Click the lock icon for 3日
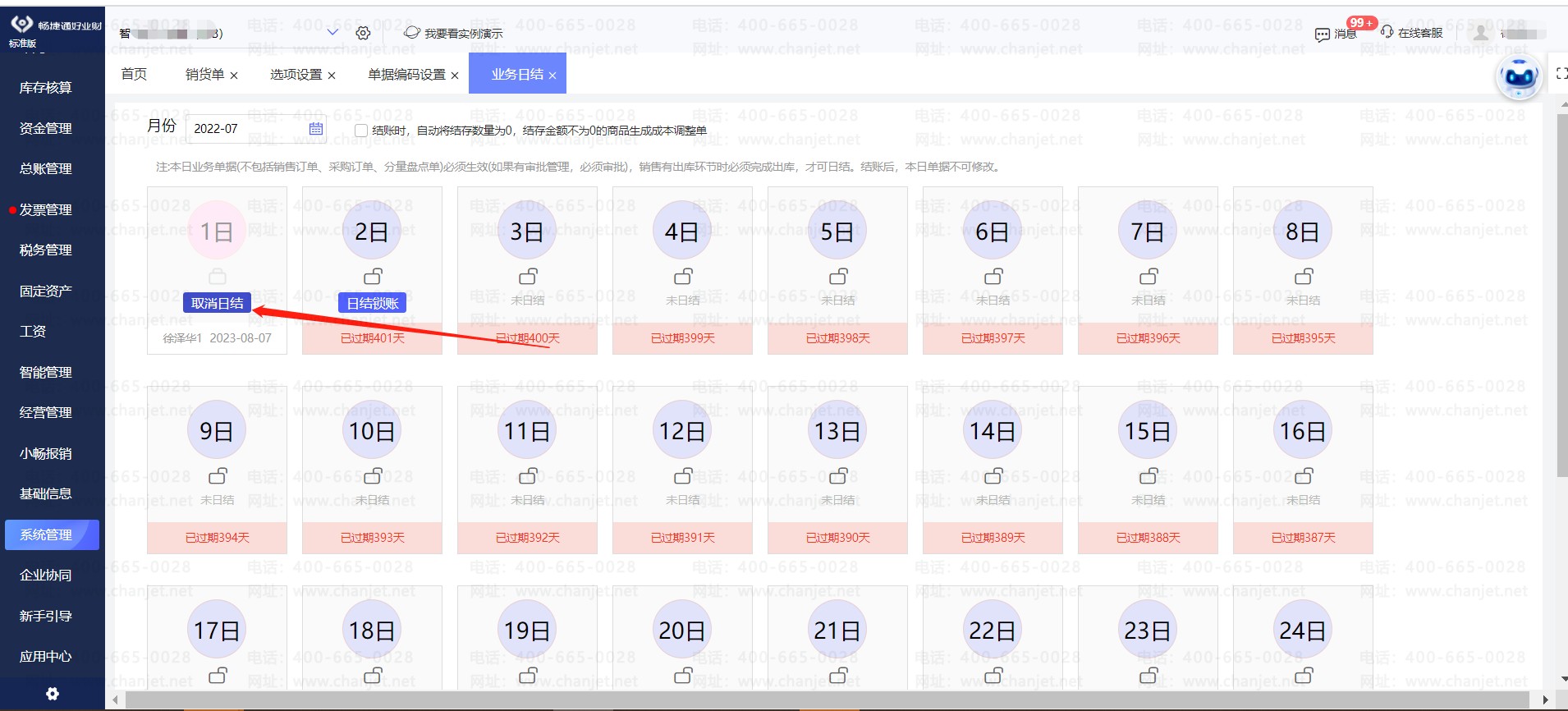 (x=528, y=277)
